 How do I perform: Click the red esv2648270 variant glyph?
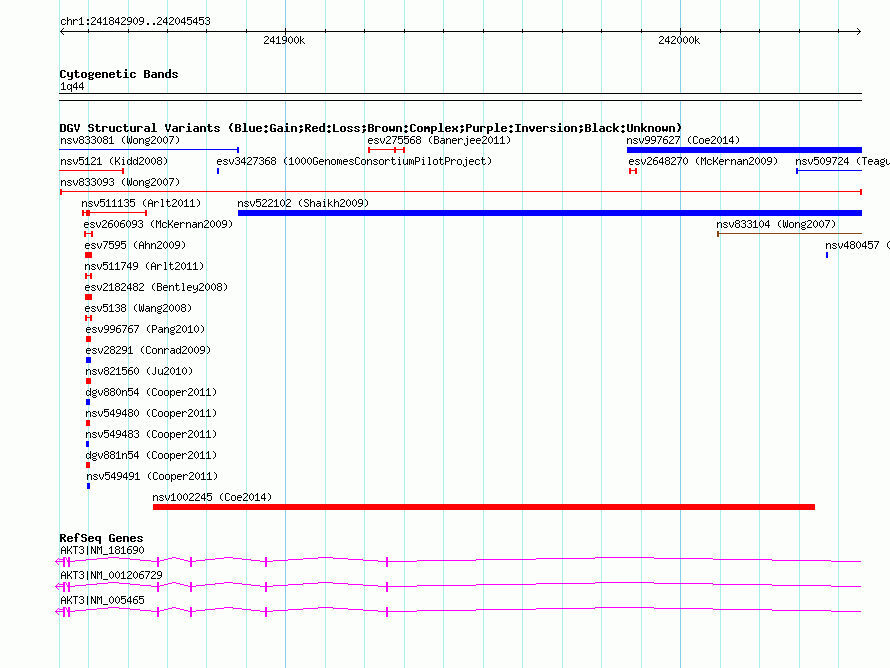[x=633, y=171]
